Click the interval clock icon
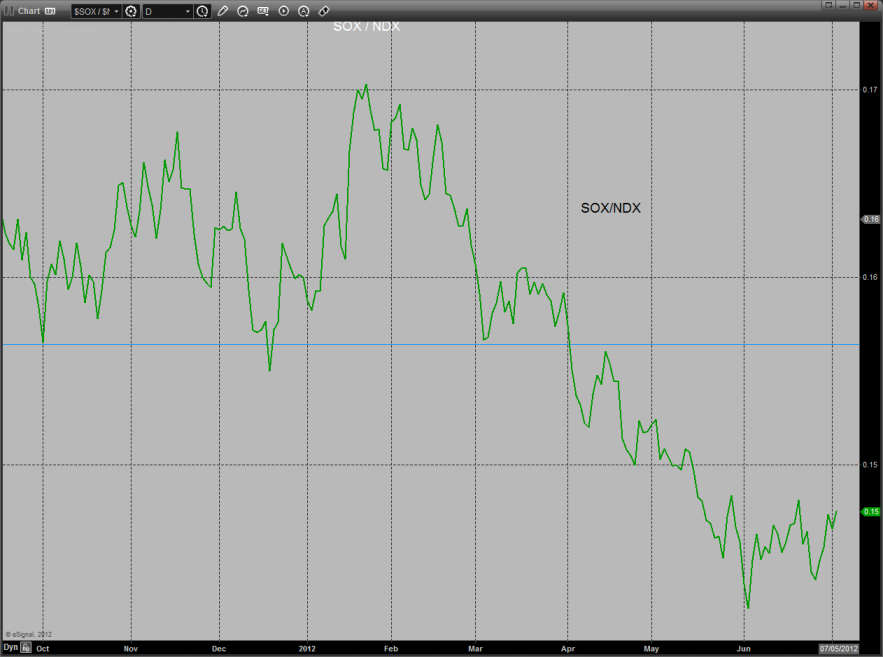883x657 pixels. coord(203,11)
